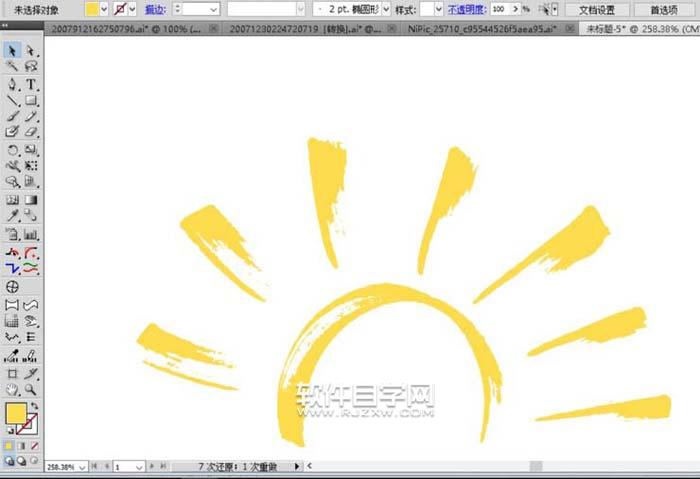Screen dimensions: 700x479
Task: Pick the Blend tool
Action: (31, 216)
